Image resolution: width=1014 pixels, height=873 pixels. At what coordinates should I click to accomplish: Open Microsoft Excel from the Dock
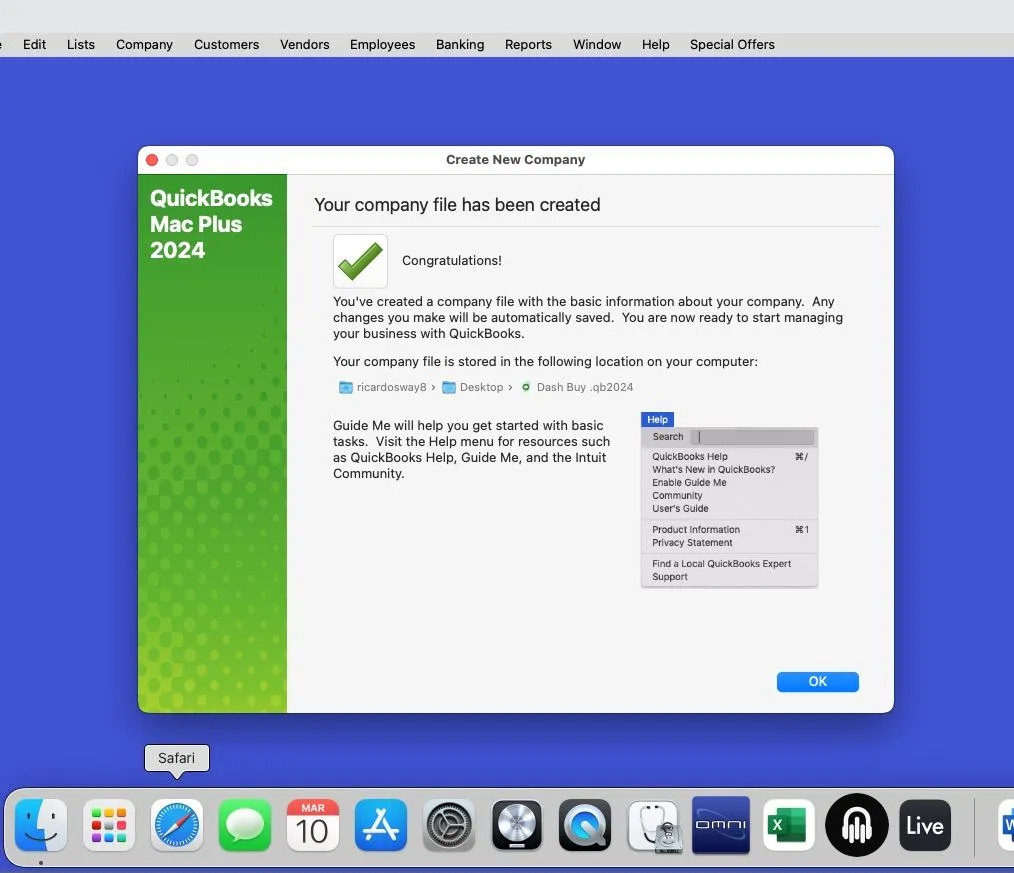[788, 825]
